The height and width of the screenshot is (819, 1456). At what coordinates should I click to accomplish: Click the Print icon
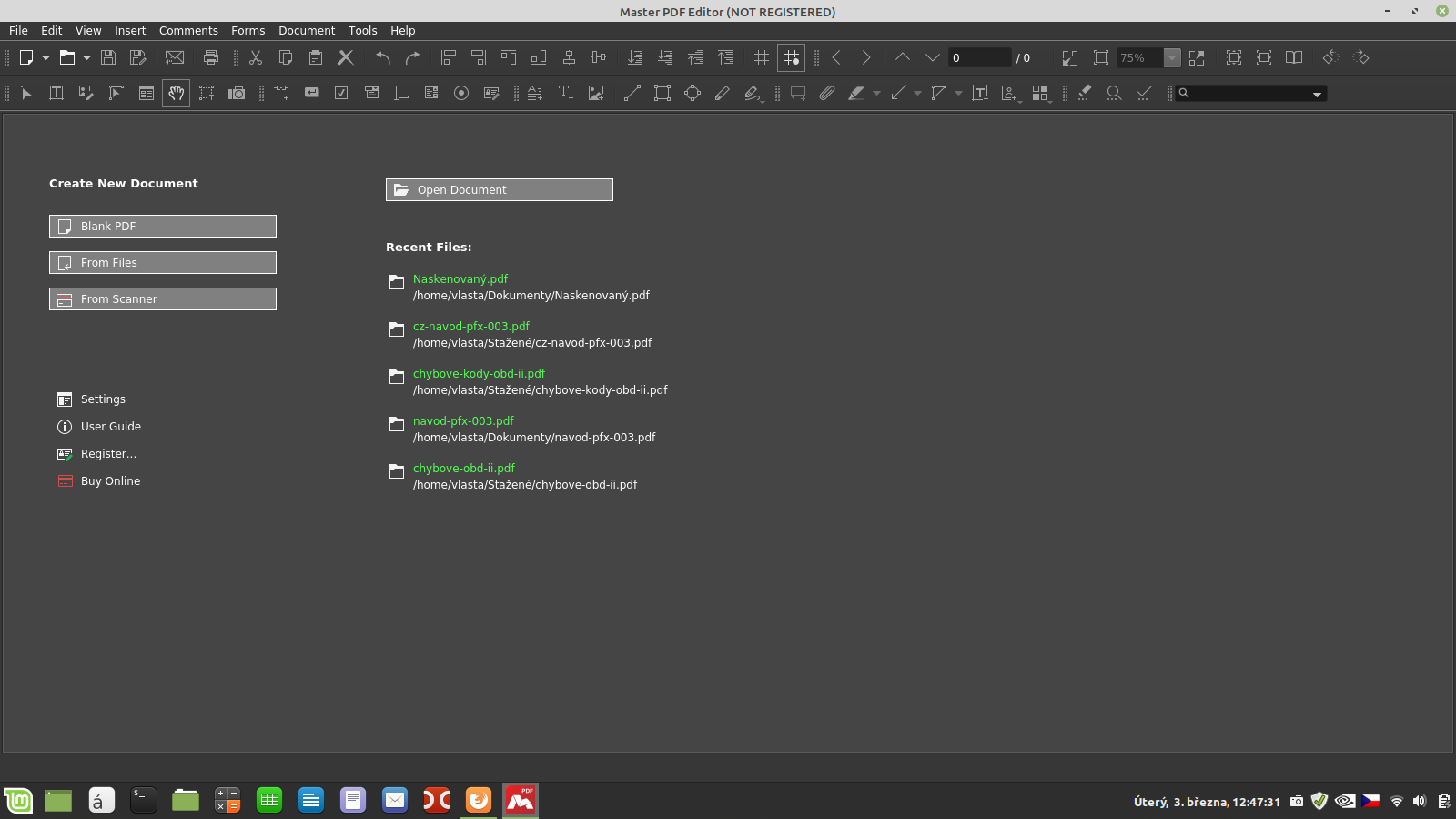[x=211, y=57]
